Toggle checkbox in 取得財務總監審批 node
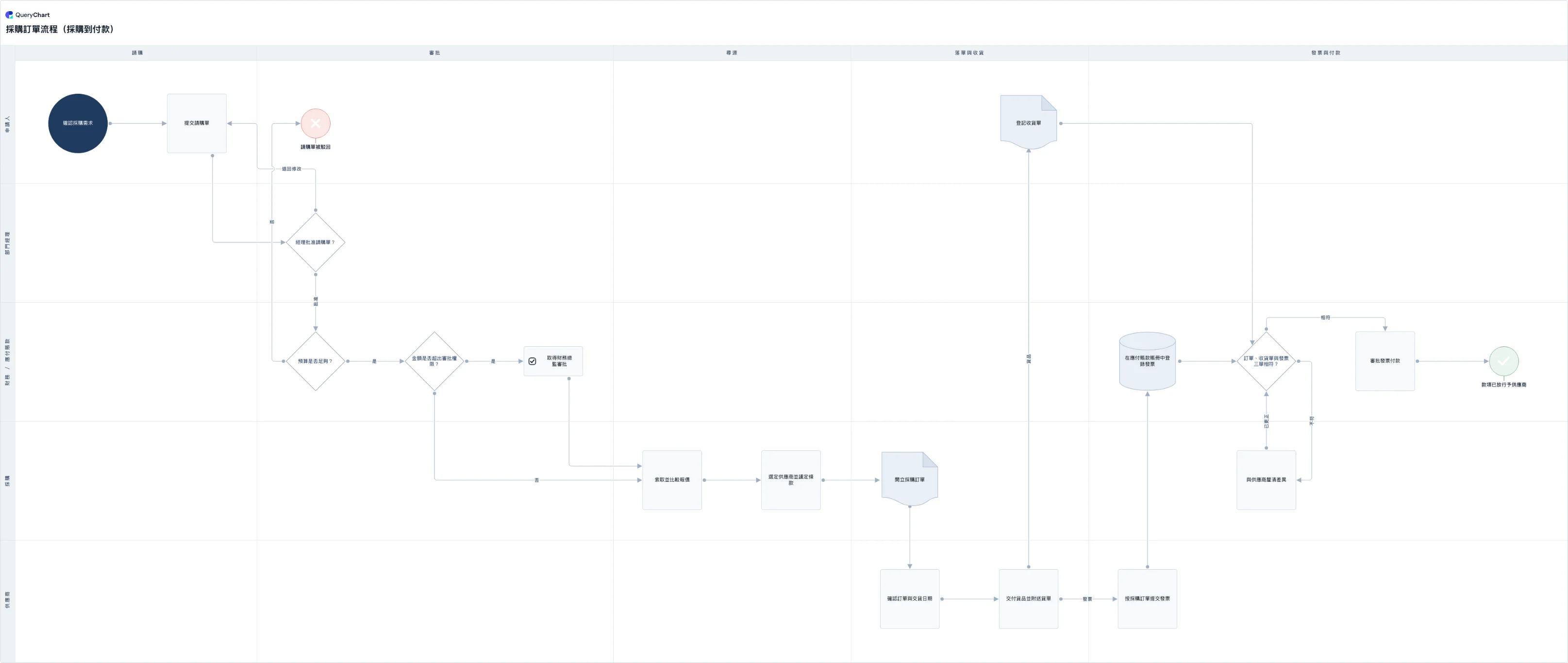The height and width of the screenshot is (663, 1568). coord(532,361)
